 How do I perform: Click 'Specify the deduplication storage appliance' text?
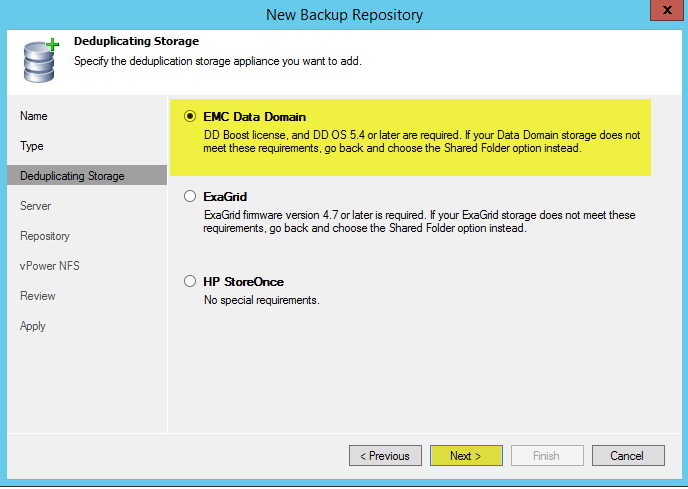[218, 61]
